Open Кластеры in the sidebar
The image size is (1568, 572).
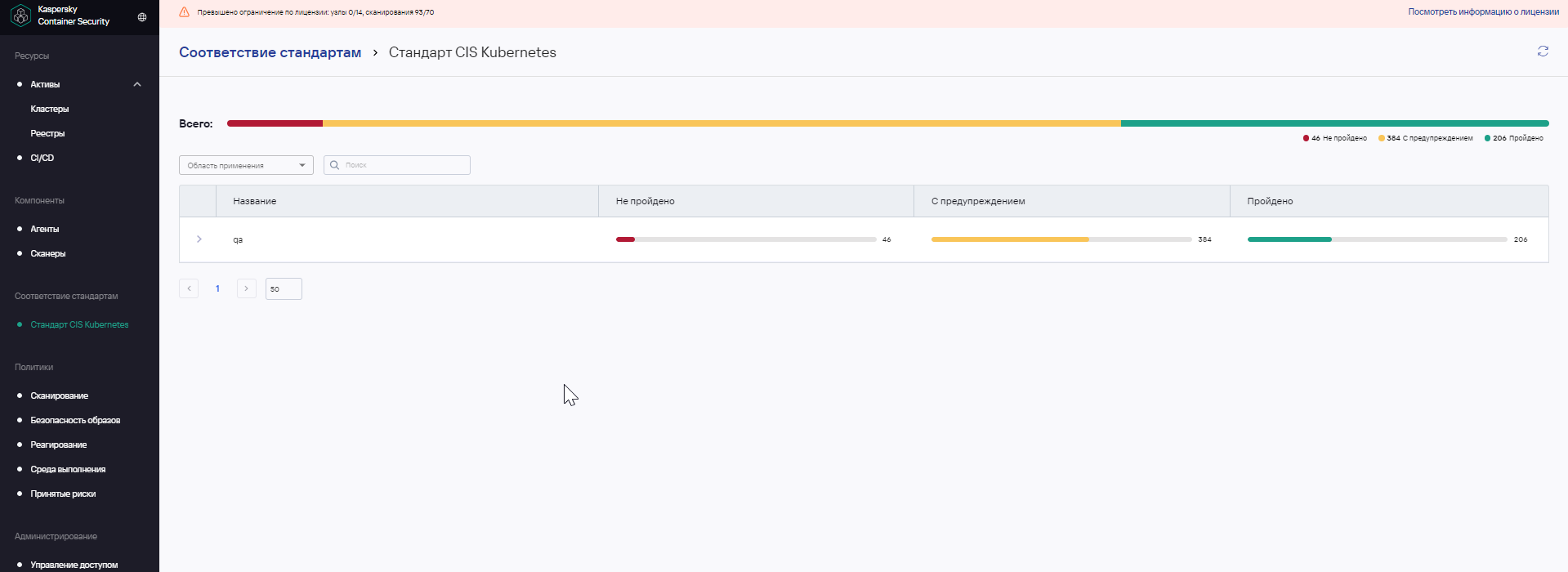(49, 109)
